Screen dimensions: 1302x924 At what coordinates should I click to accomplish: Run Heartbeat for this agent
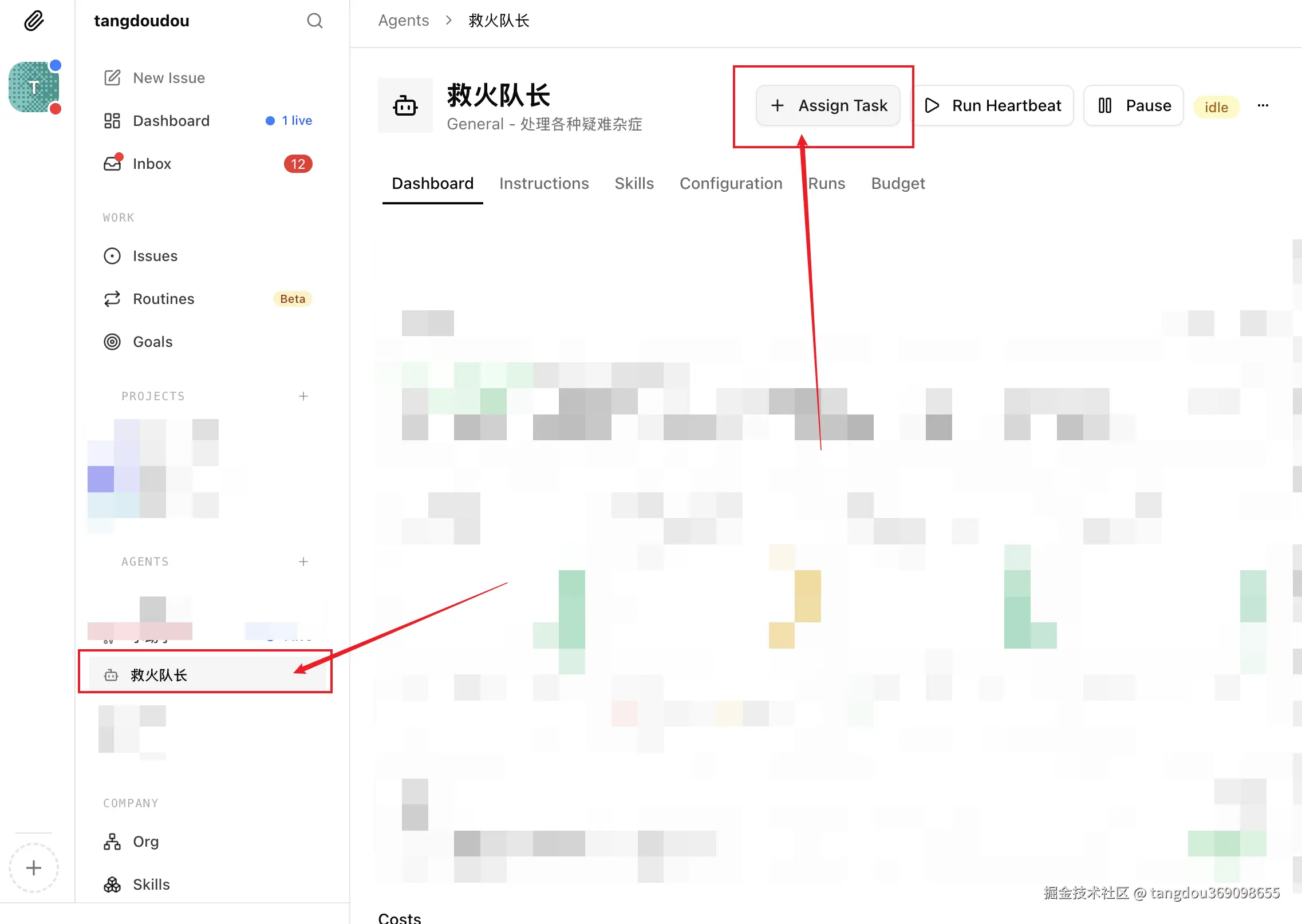coord(993,106)
